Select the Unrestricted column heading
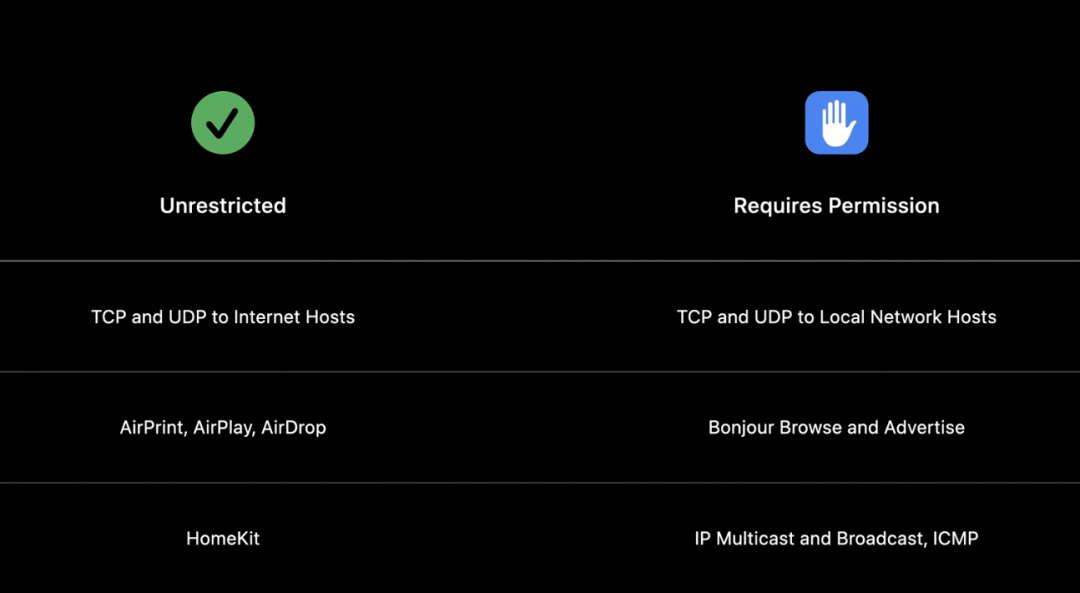Image resolution: width=1080 pixels, height=593 pixels. (x=222, y=206)
